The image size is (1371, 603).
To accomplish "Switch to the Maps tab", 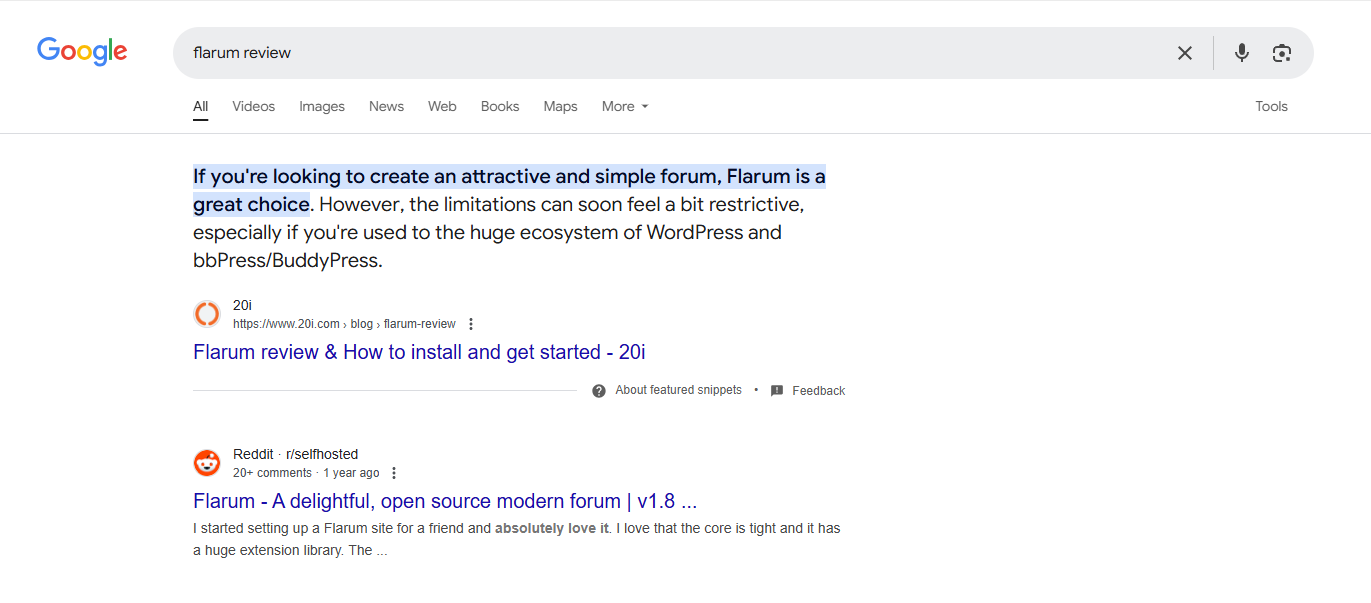I will click(x=561, y=106).
